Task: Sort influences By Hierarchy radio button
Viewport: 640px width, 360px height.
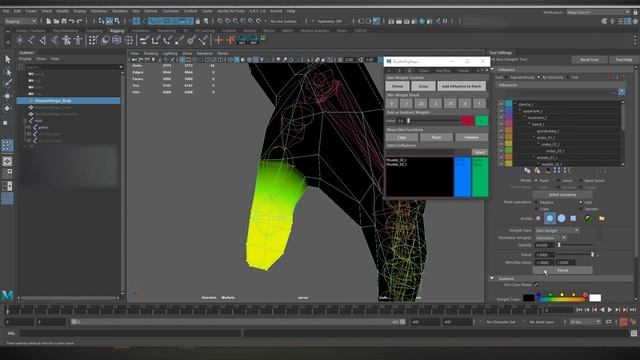Action: click(538, 77)
